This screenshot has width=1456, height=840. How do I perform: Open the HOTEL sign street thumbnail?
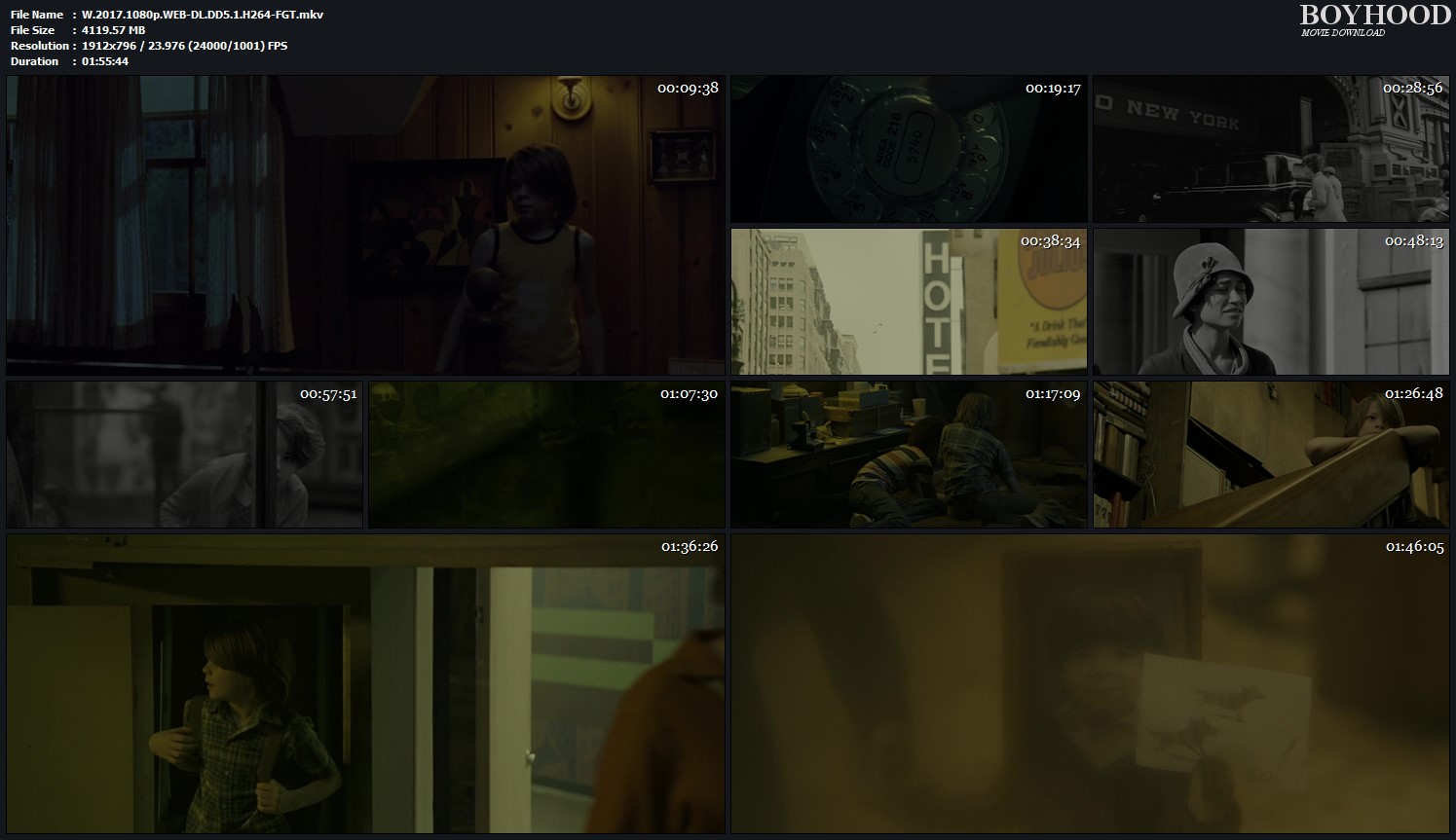(x=908, y=302)
